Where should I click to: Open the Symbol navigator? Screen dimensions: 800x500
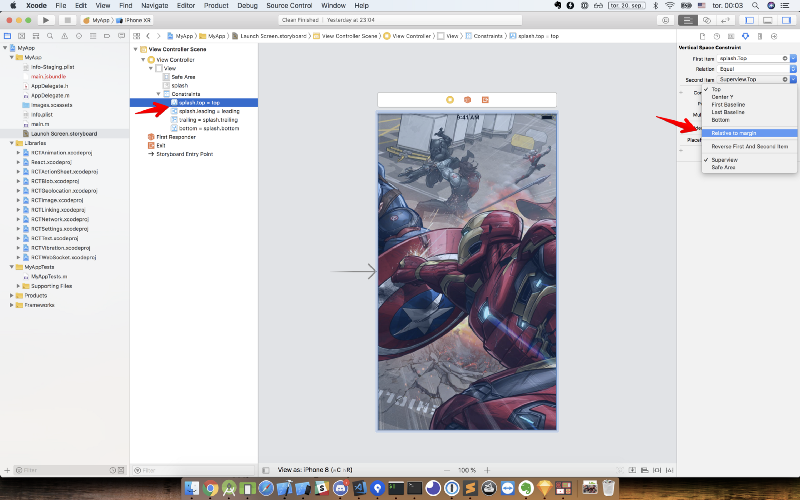coord(36,36)
